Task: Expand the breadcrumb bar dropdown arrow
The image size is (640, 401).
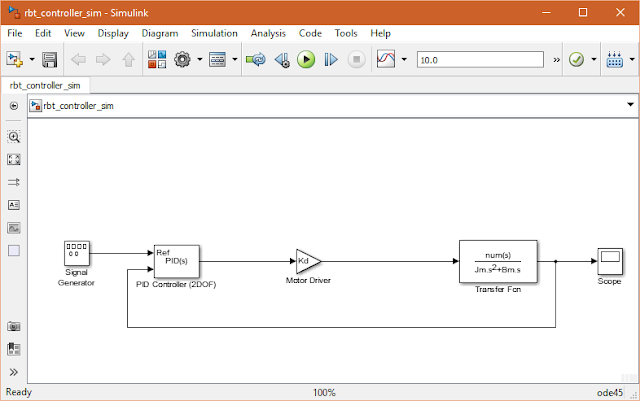Action: tap(630, 105)
